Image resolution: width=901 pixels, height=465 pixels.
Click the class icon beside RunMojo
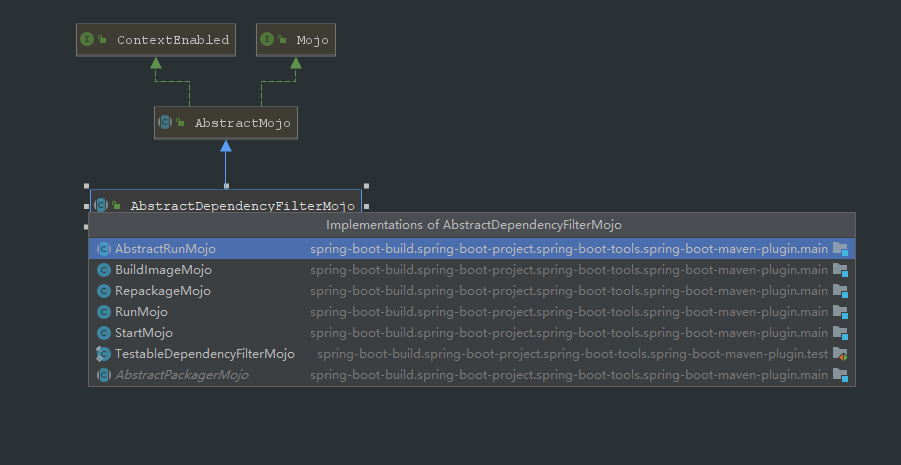click(103, 312)
